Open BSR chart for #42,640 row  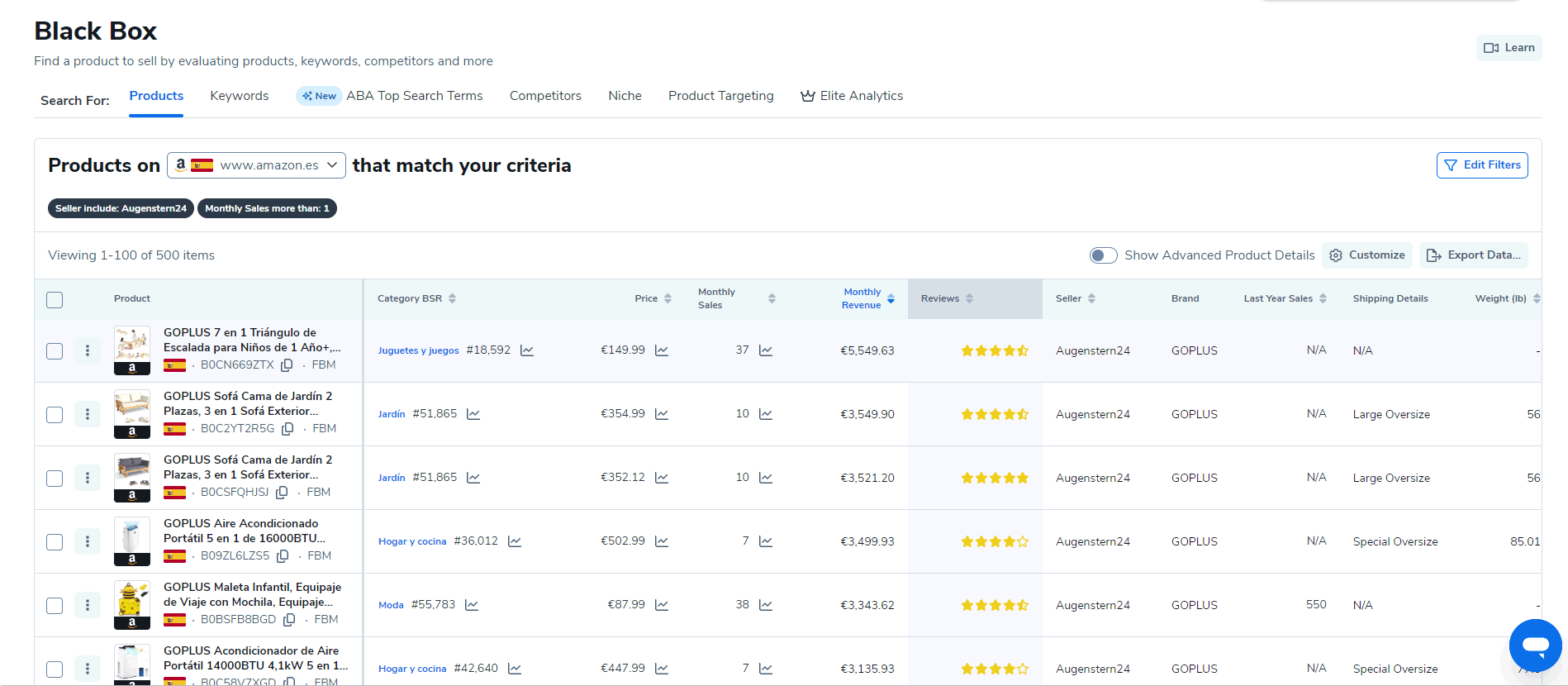pos(515,669)
